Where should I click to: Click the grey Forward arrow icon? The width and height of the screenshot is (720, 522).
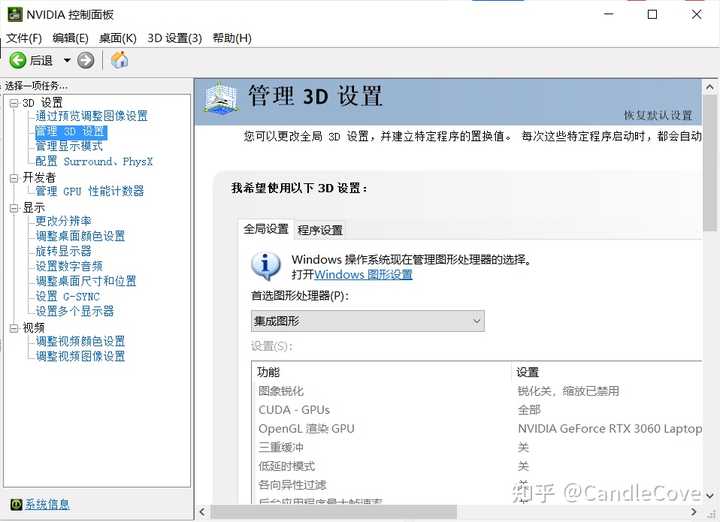85,60
